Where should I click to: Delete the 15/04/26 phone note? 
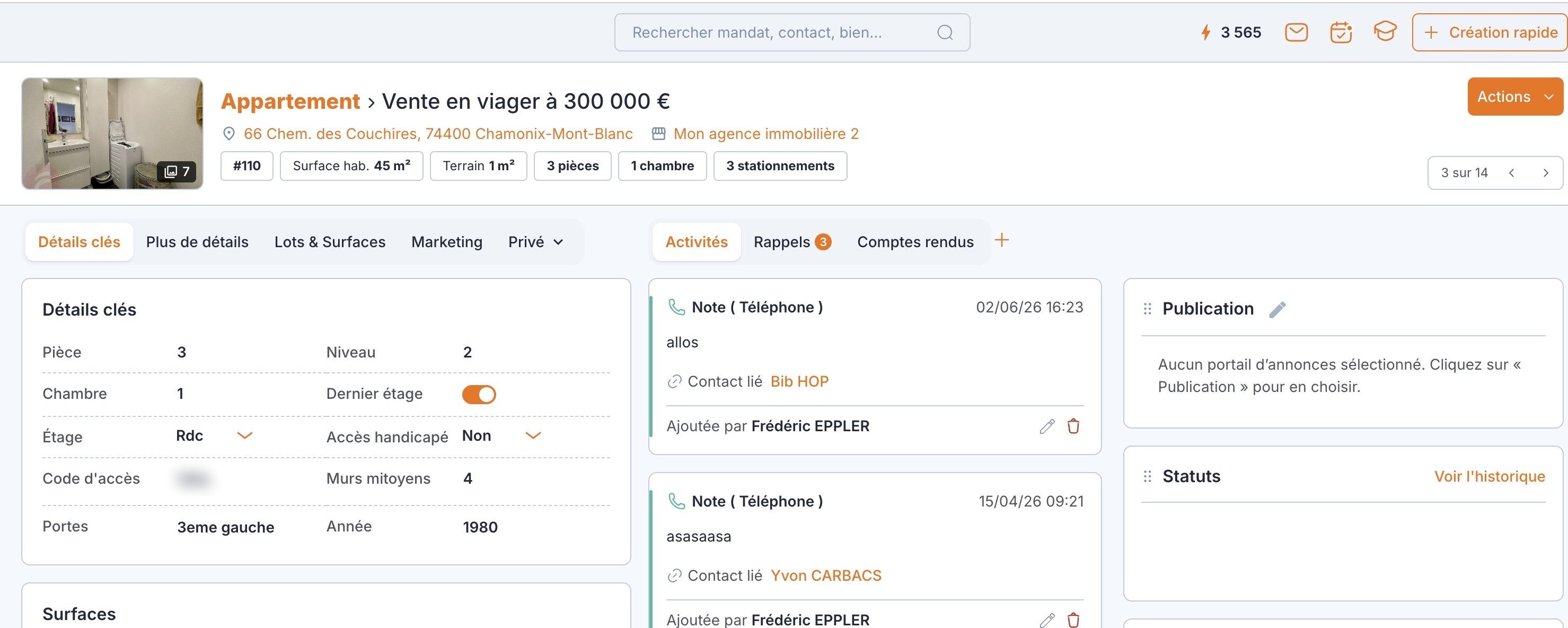1074,620
